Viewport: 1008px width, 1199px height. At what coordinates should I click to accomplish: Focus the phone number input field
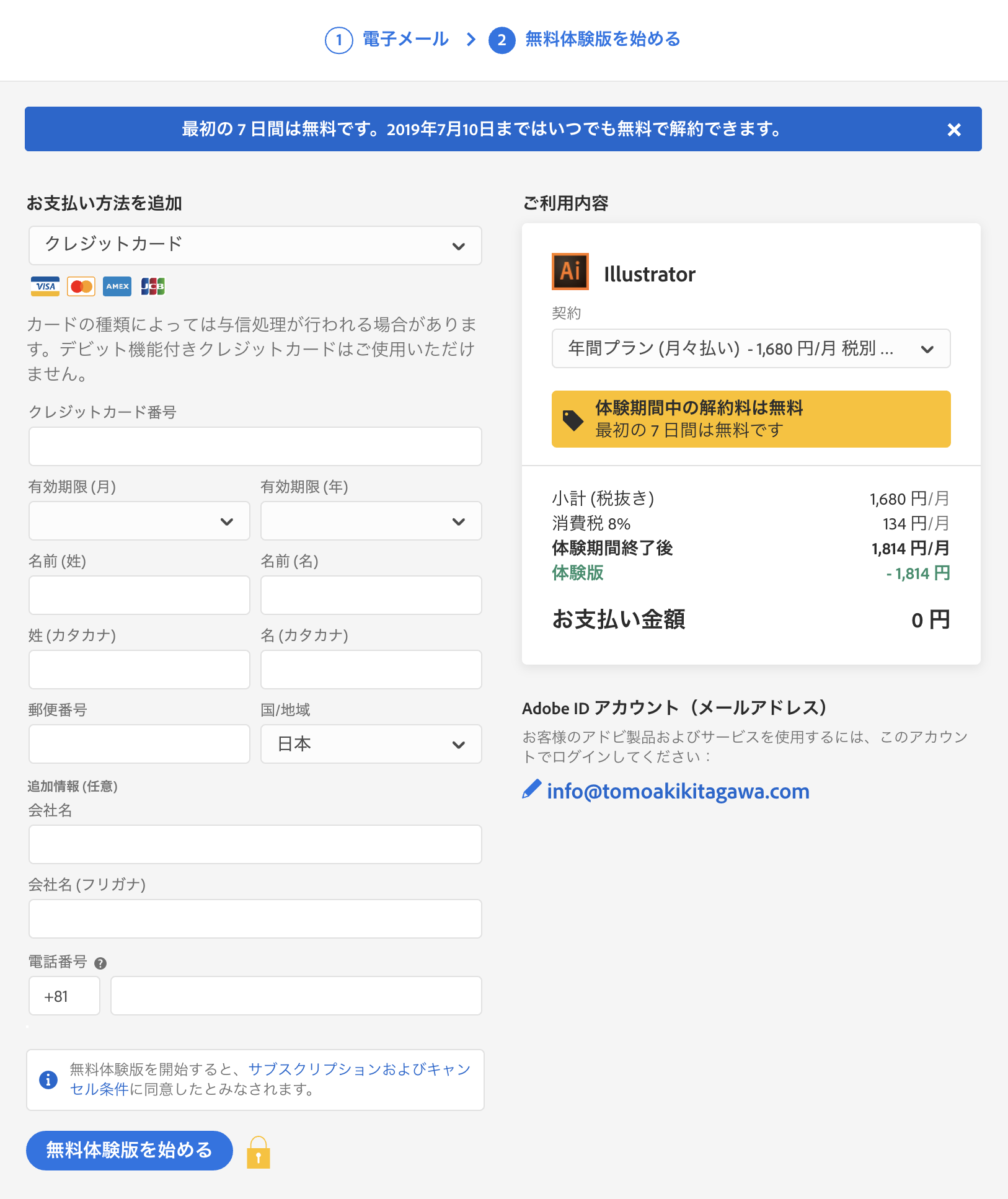(296, 996)
